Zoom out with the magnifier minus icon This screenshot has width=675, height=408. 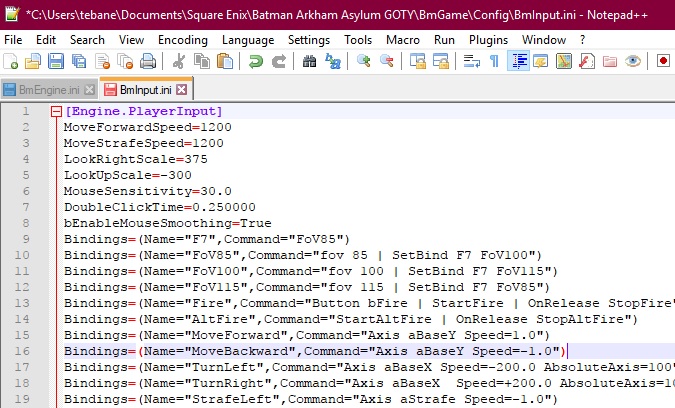click(x=387, y=61)
